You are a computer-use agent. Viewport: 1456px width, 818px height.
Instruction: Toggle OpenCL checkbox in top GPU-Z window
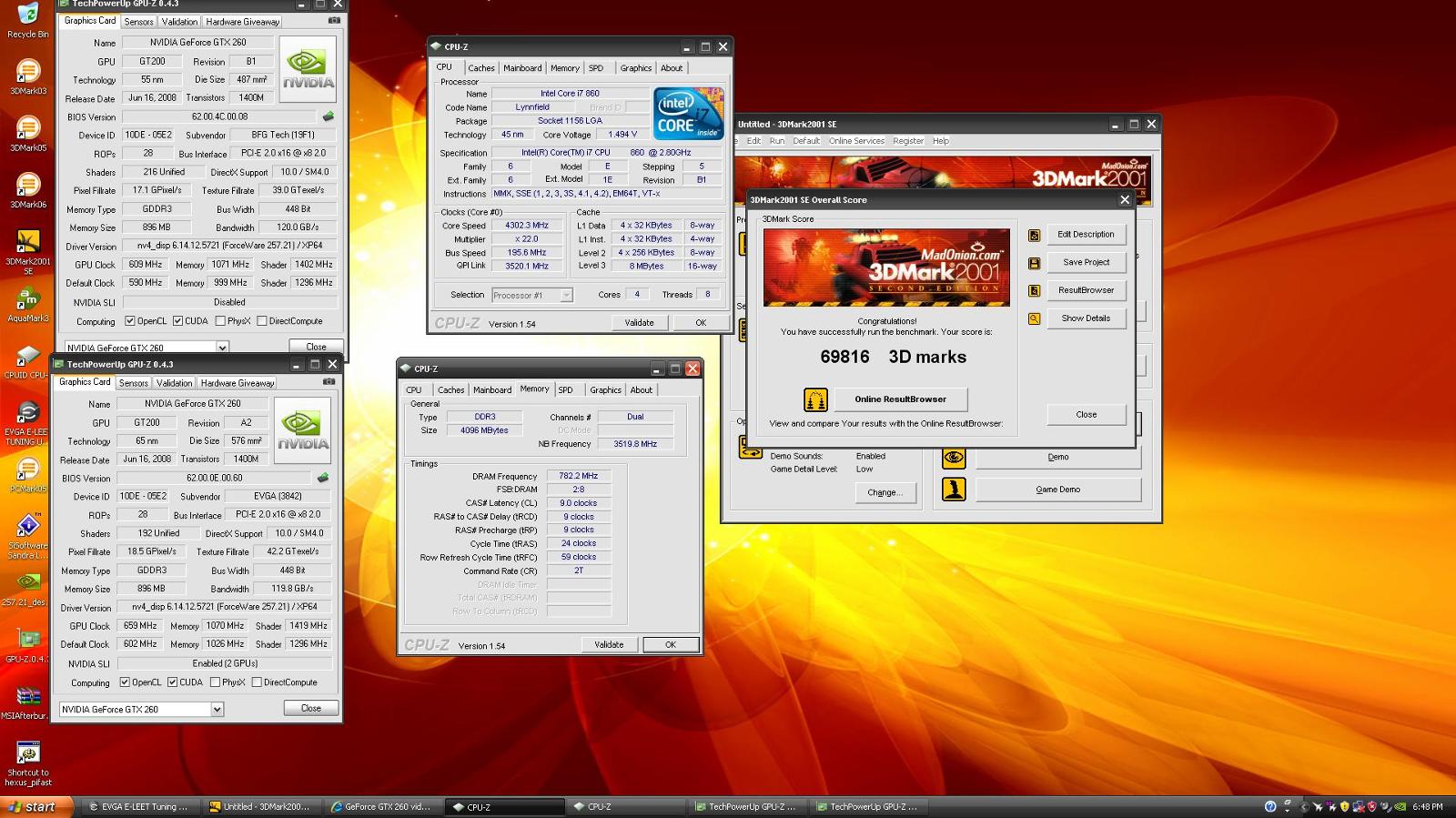click(x=130, y=321)
